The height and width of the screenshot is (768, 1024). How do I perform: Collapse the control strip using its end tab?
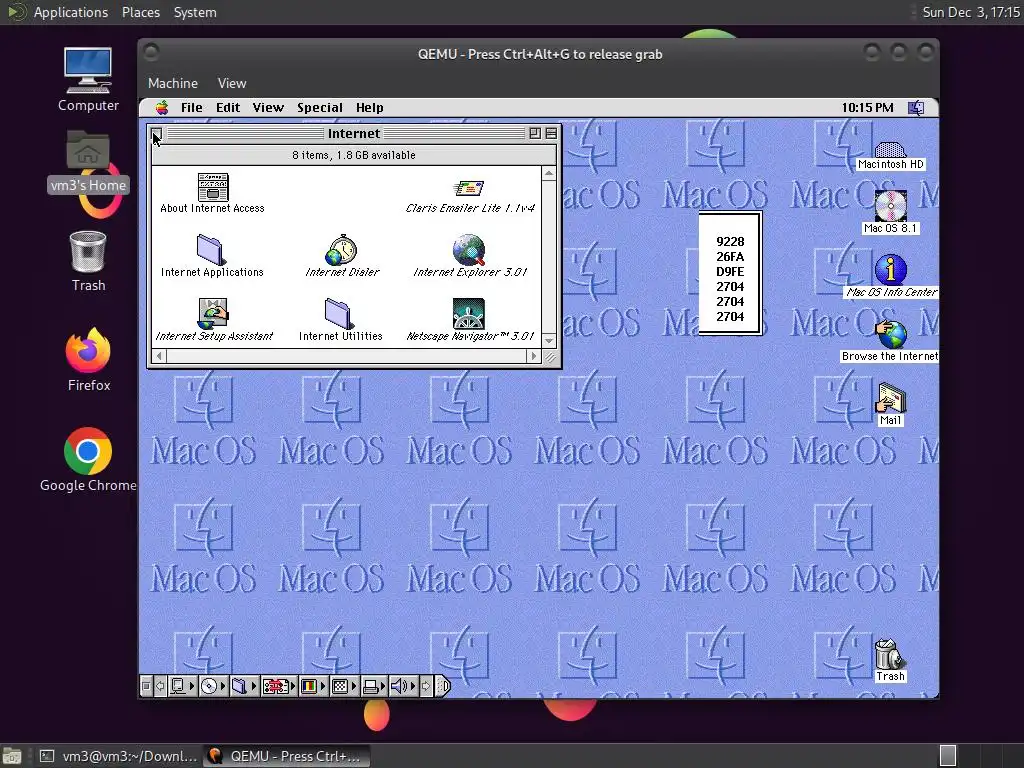443,686
